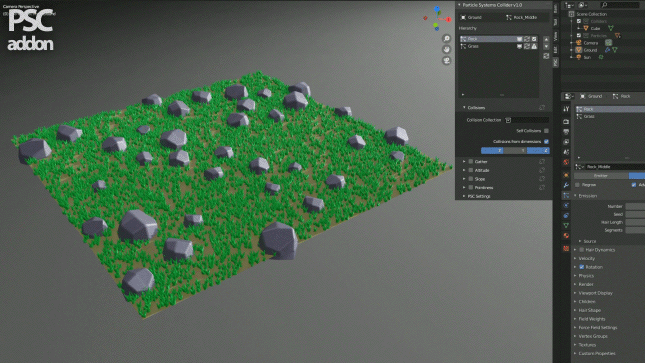The height and width of the screenshot is (363, 645).
Task: Open the View Layer properties tab icon
Action: coord(566,142)
